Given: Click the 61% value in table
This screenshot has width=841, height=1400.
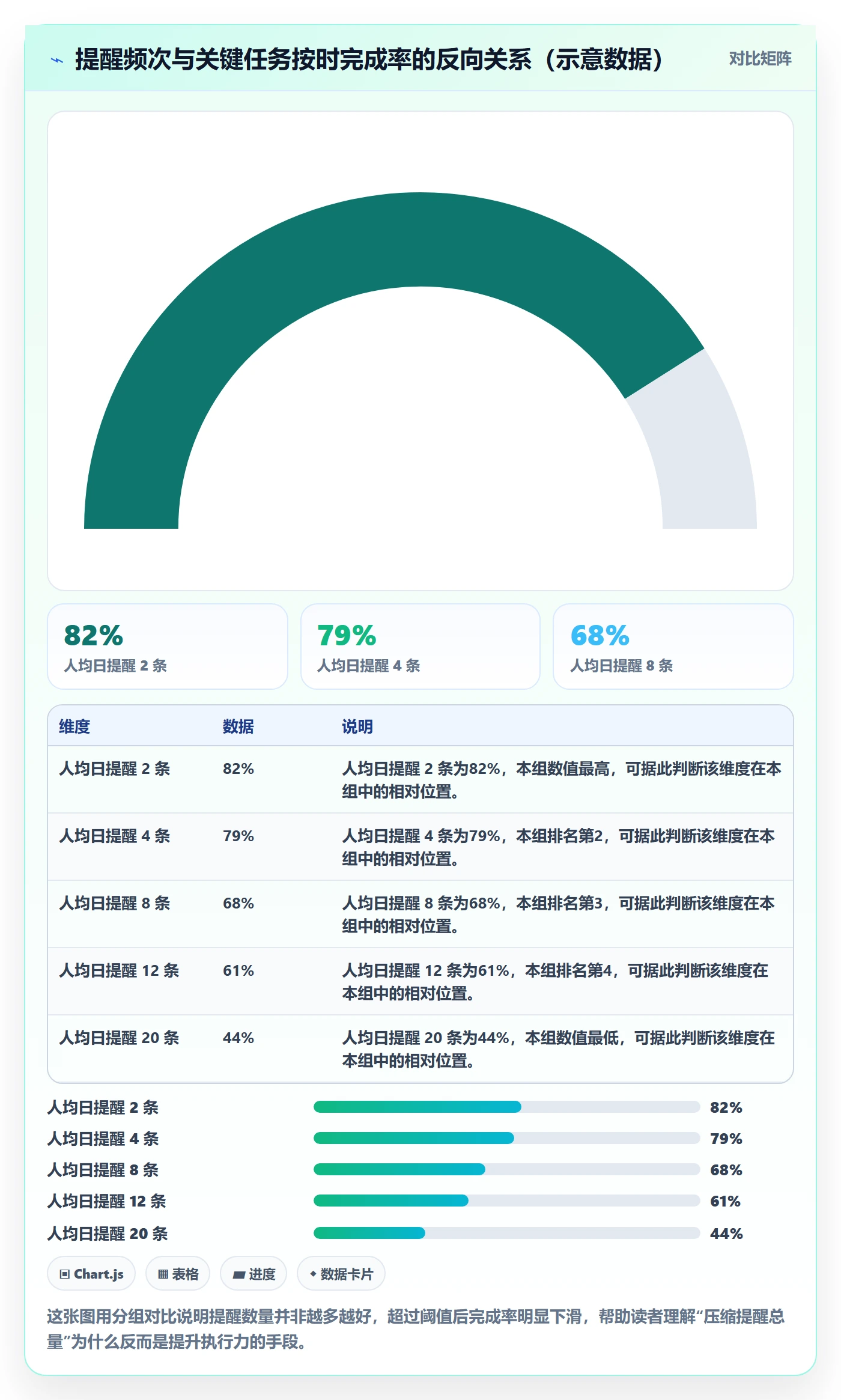Looking at the screenshot, I should [x=238, y=970].
